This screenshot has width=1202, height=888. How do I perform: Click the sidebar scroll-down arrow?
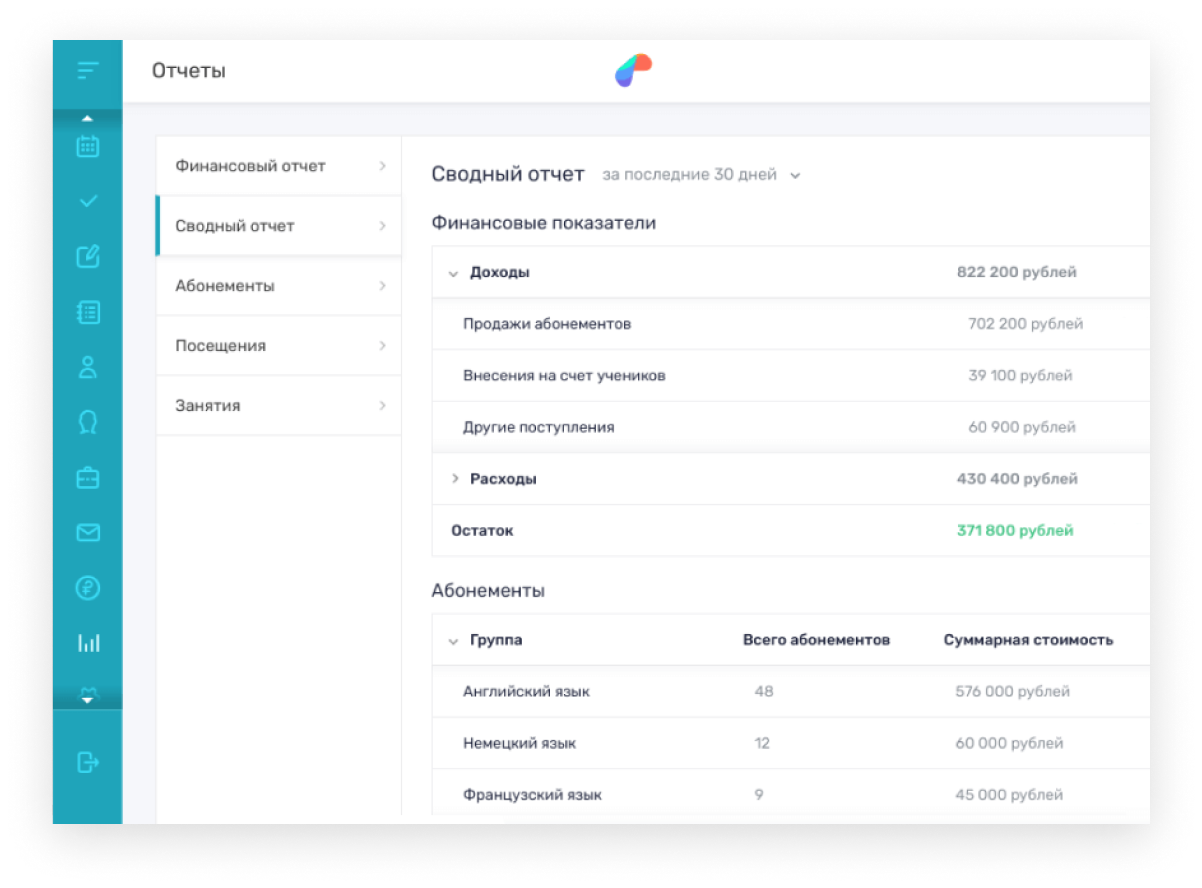(87, 699)
